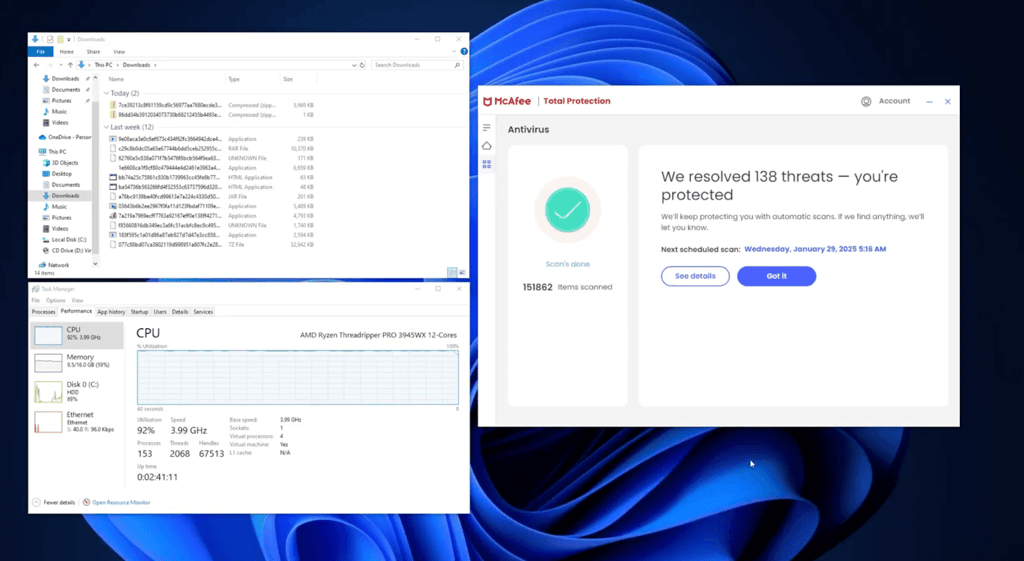This screenshot has height=561, width=1024.
Task: Expand the Explorer ribbon chevron
Action: (x=454, y=52)
